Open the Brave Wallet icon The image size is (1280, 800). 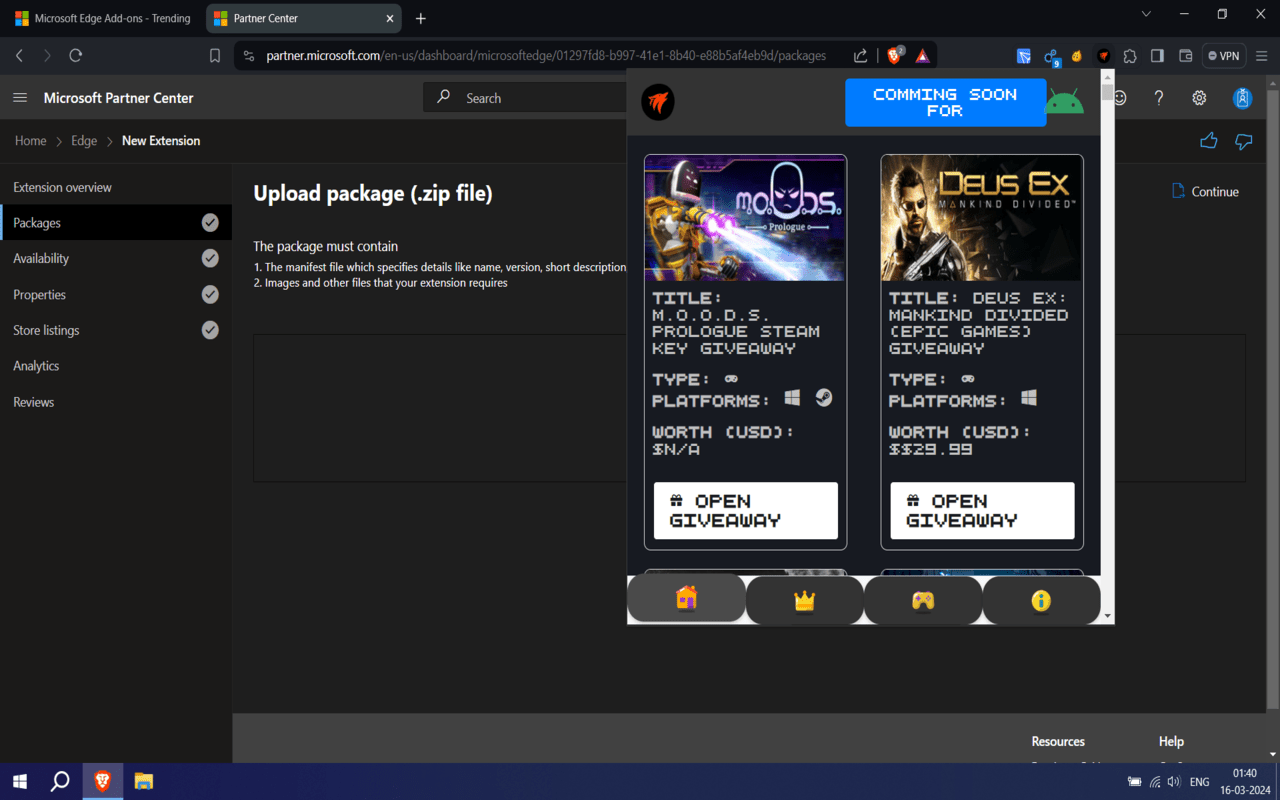pyautogui.click(x=1185, y=56)
